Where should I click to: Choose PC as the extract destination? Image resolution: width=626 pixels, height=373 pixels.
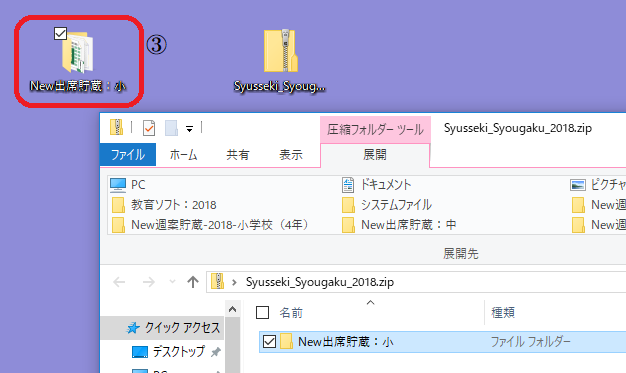coord(128,185)
